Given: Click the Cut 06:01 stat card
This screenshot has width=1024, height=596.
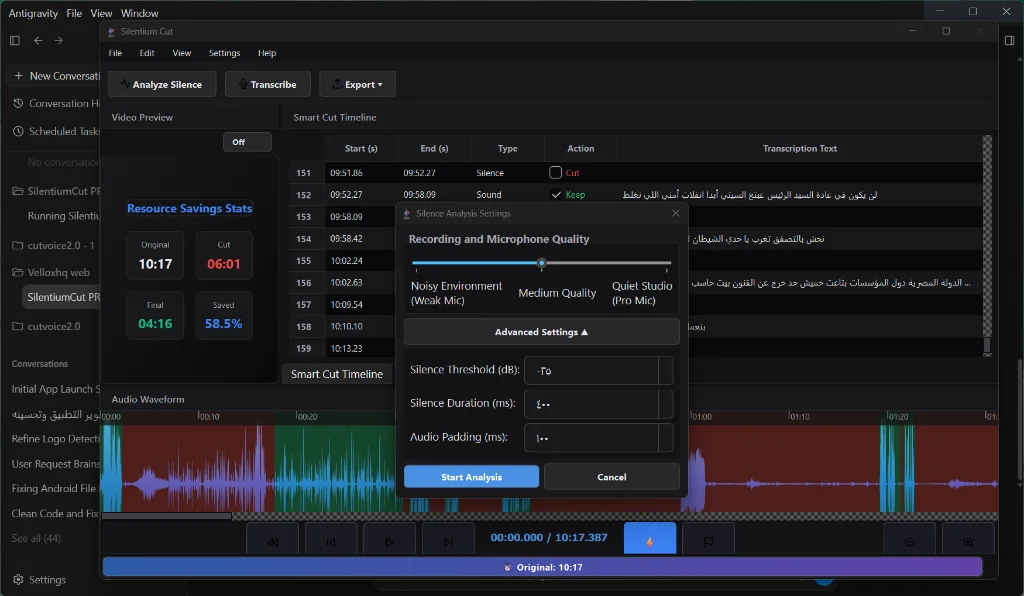Looking at the screenshot, I should (223, 255).
